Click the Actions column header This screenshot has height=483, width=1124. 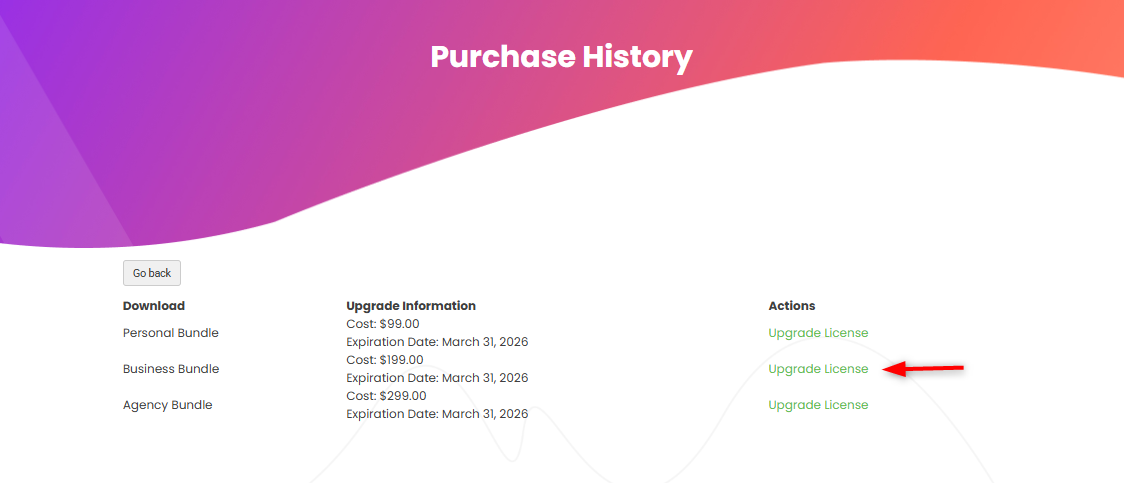pos(792,306)
